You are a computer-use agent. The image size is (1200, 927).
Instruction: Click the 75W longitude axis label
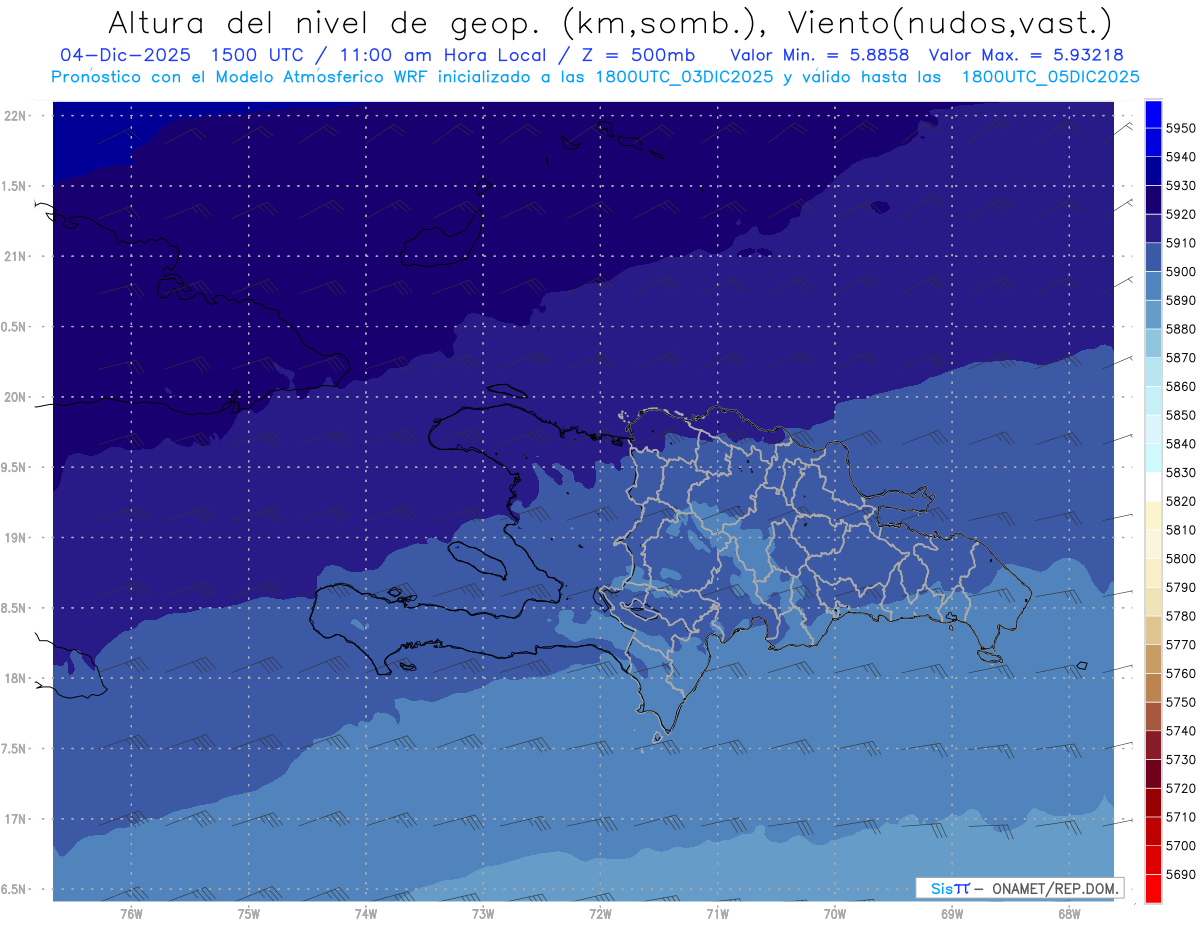[x=248, y=913]
